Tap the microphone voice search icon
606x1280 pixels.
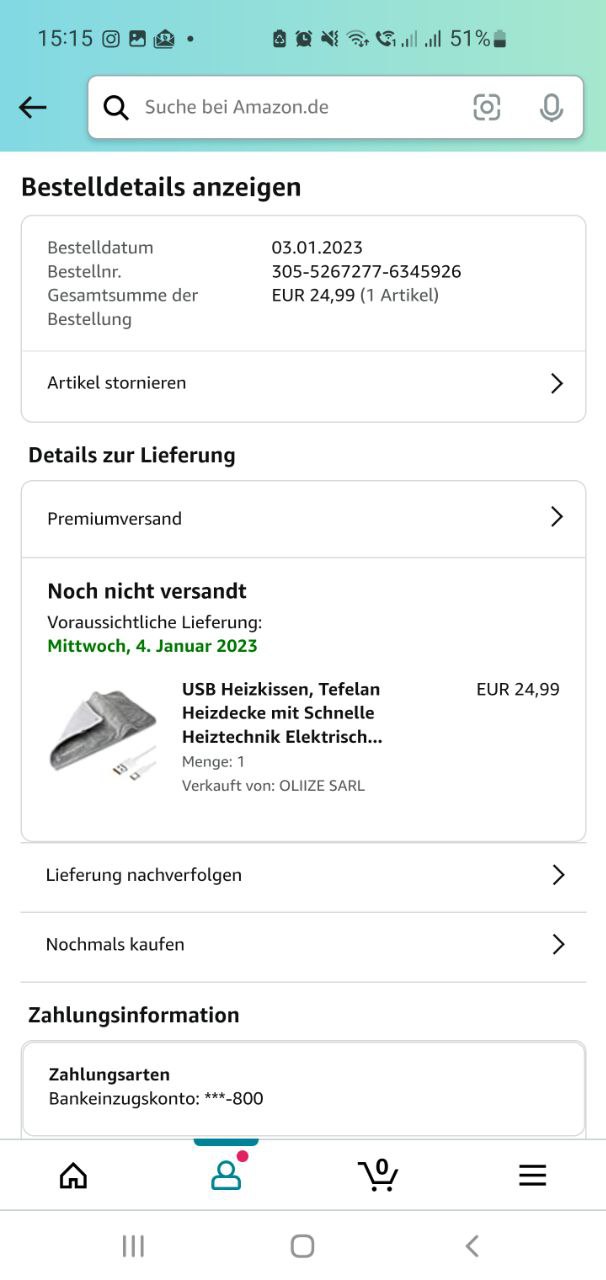(551, 107)
